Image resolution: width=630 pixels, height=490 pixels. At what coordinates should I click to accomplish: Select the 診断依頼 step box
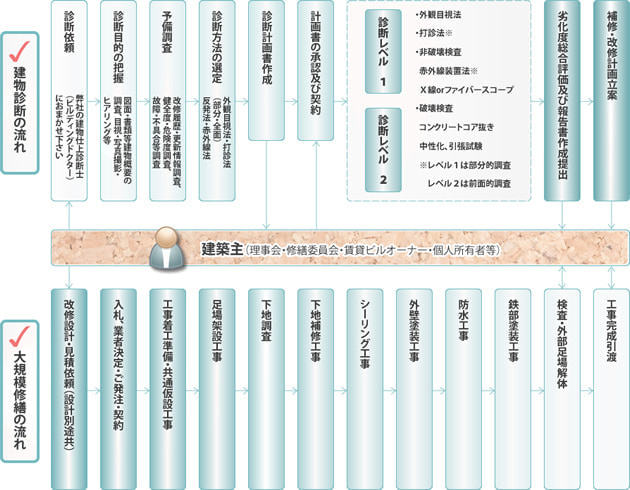pyautogui.click(x=69, y=100)
